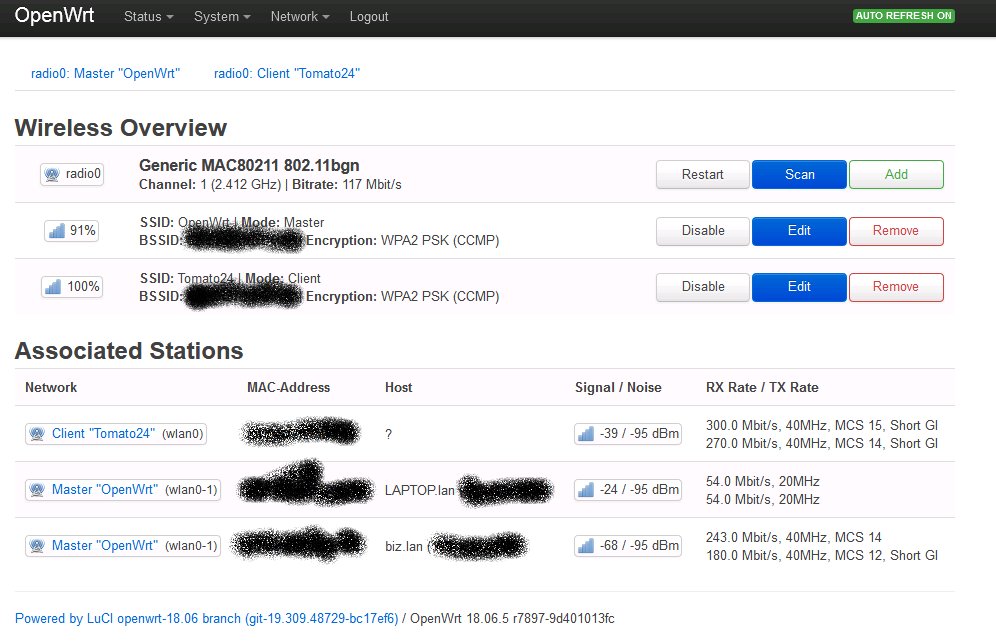Expand the Network dropdown menu
The image size is (996, 643).
pos(300,17)
